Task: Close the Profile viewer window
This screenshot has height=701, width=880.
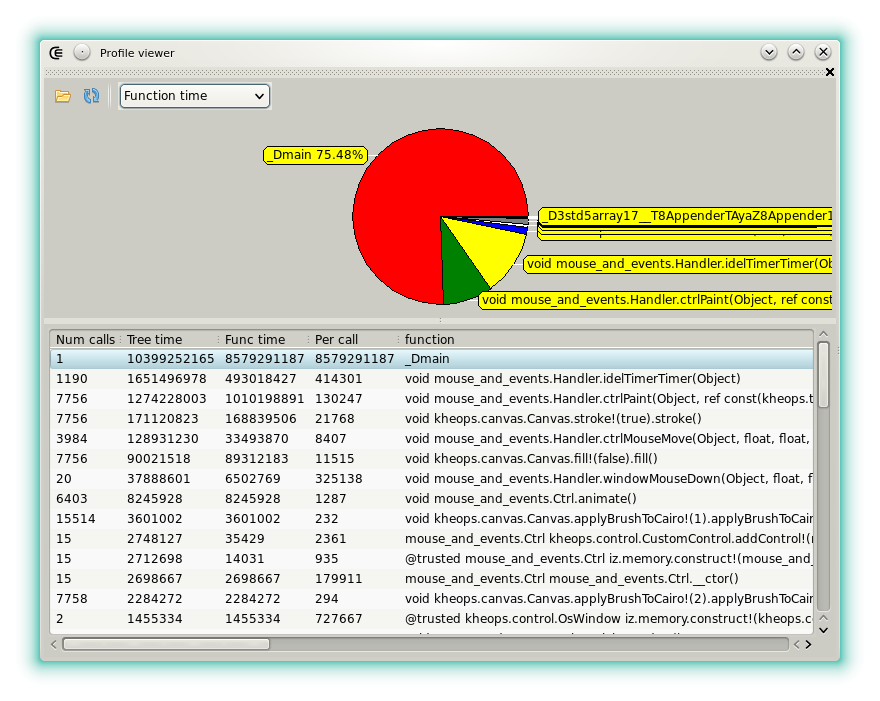Action: (x=823, y=52)
